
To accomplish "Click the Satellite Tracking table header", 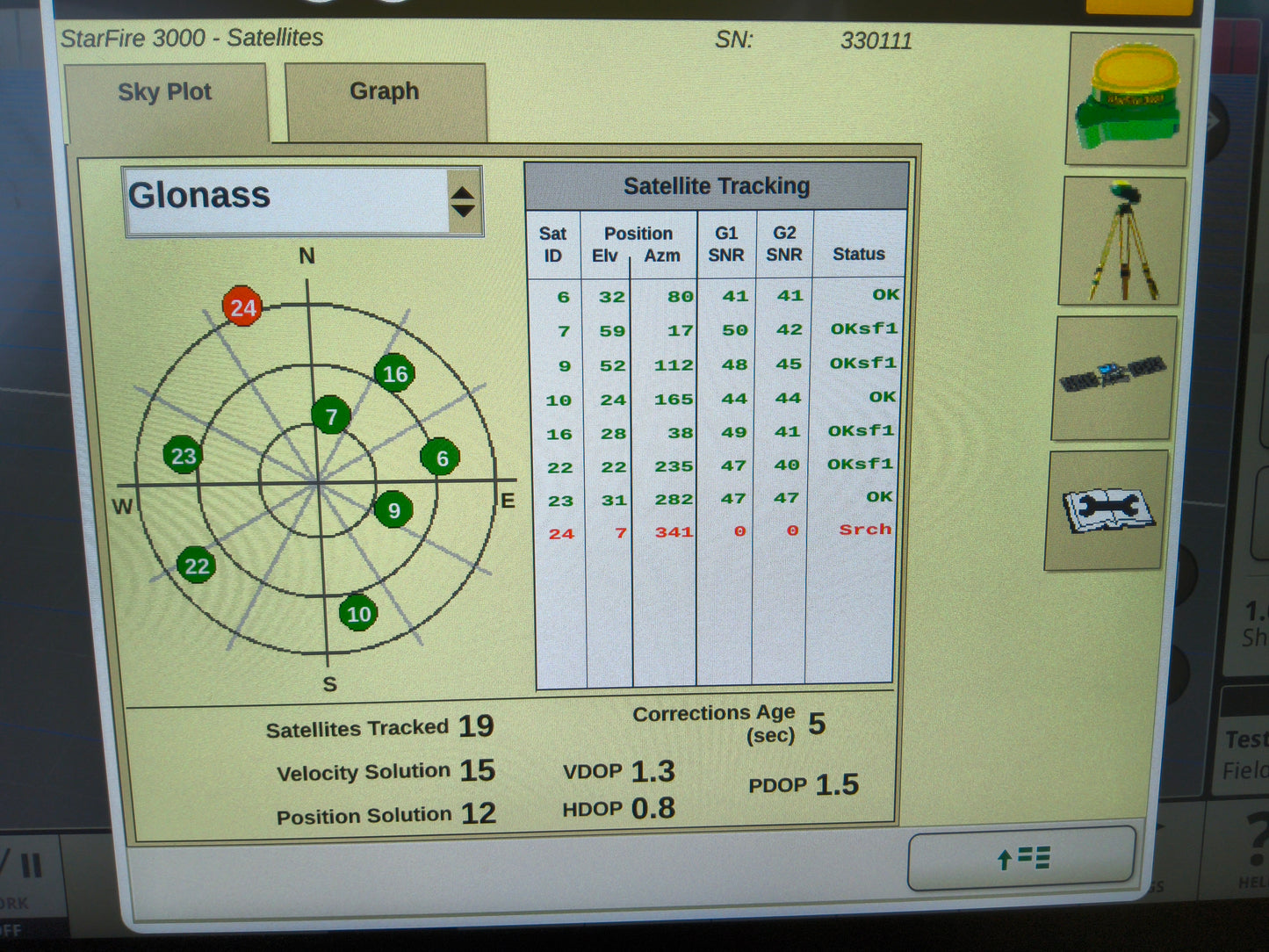I will 716,185.
